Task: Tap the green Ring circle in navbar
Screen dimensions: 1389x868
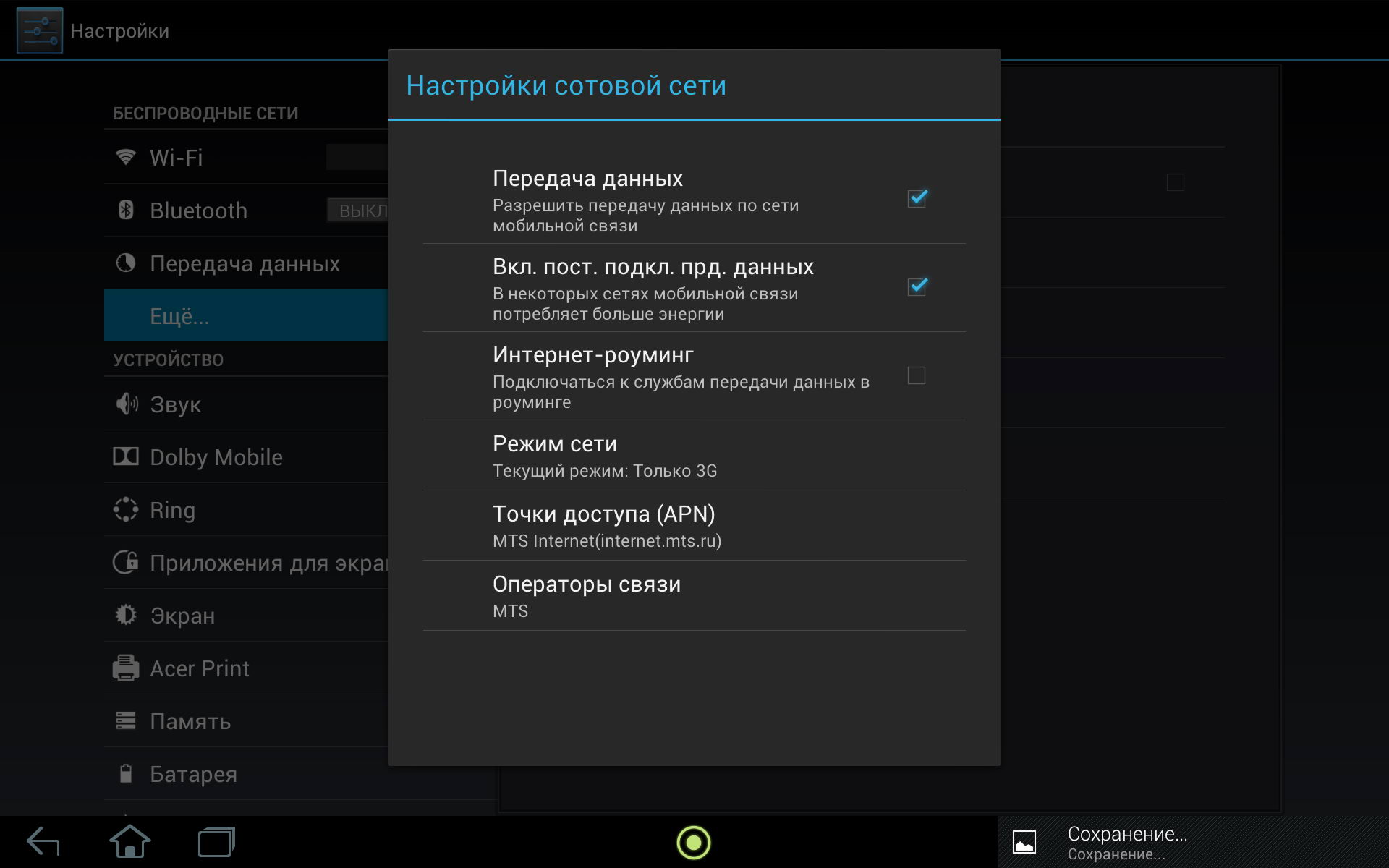Action: click(694, 843)
